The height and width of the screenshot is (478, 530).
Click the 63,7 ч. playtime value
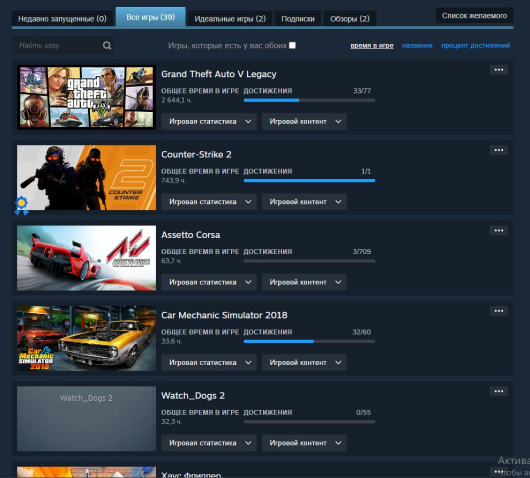coord(171,261)
